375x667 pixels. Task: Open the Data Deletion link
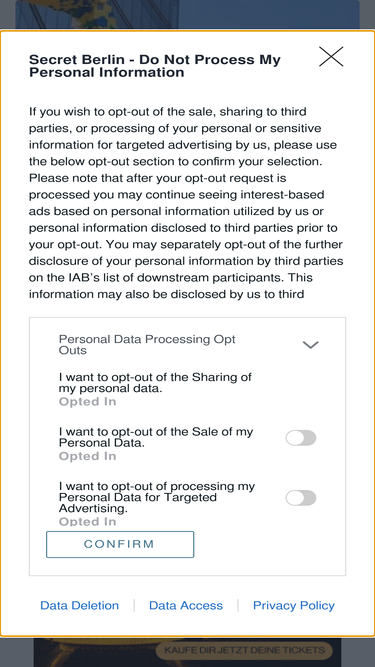(x=80, y=605)
